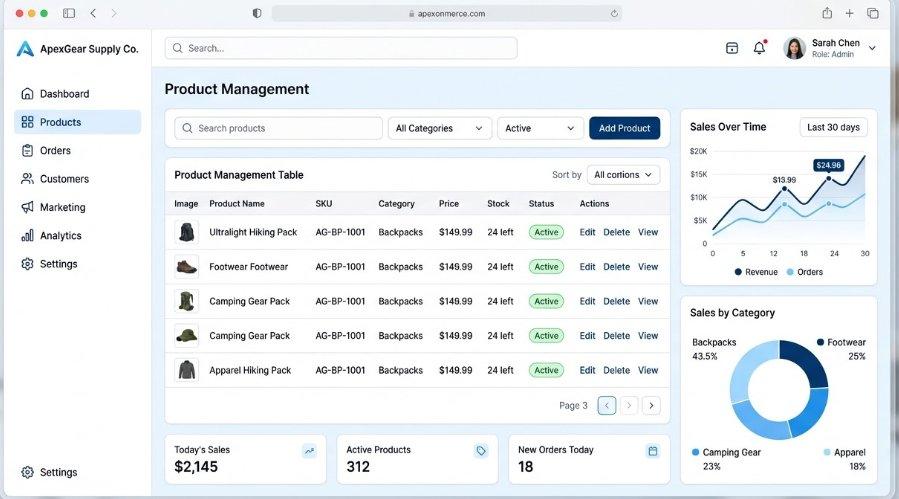Toggle browser sidebar icon
Screen dimensions: 899x499
pyautogui.click(x=69, y=13)
